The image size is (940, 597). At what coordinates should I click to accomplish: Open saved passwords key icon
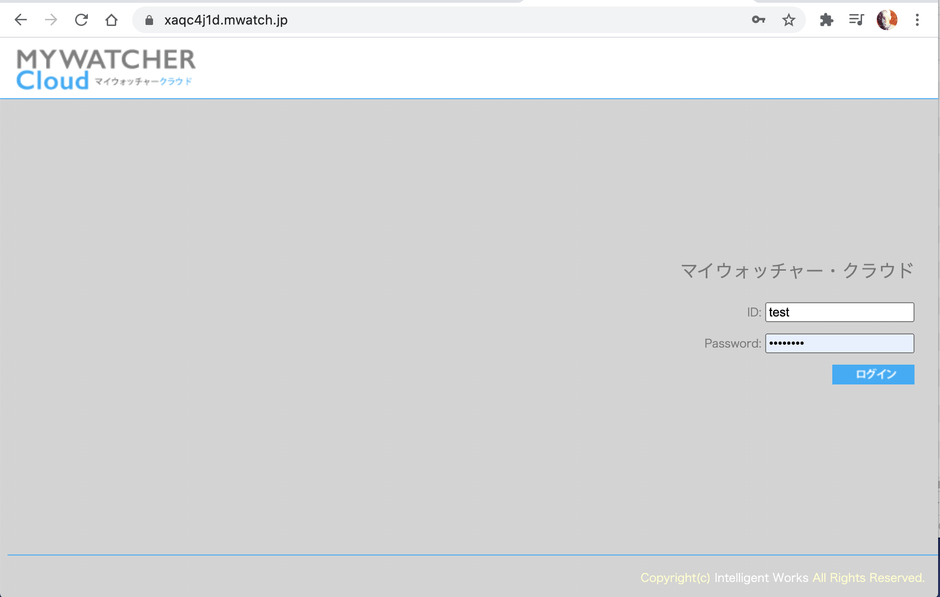[759, 20]
